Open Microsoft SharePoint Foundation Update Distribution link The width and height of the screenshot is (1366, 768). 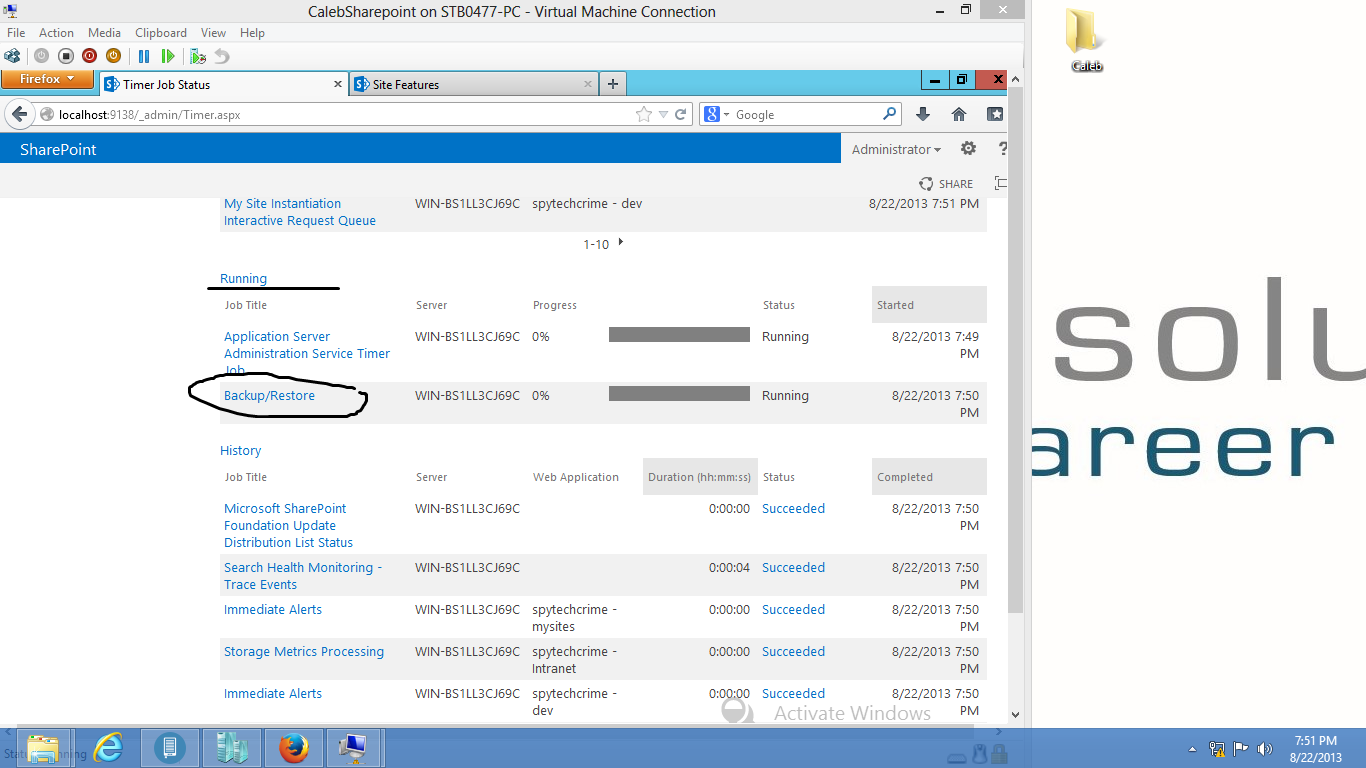tap(288, 526)
